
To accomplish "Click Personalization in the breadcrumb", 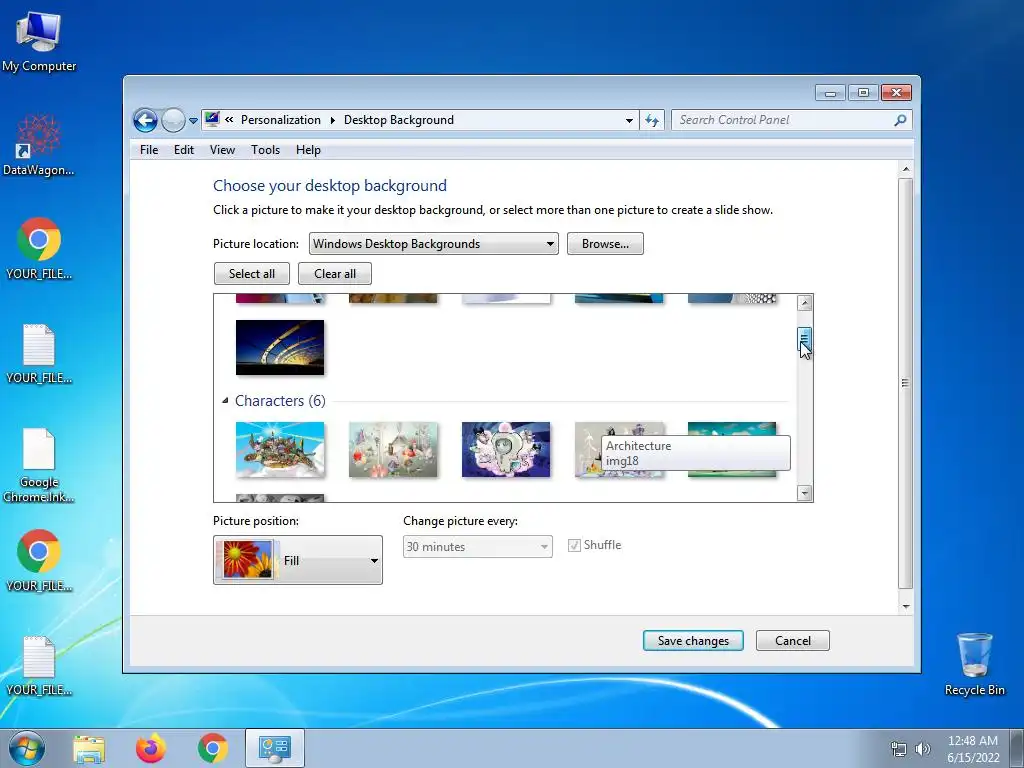I will (x=281, y=120).
